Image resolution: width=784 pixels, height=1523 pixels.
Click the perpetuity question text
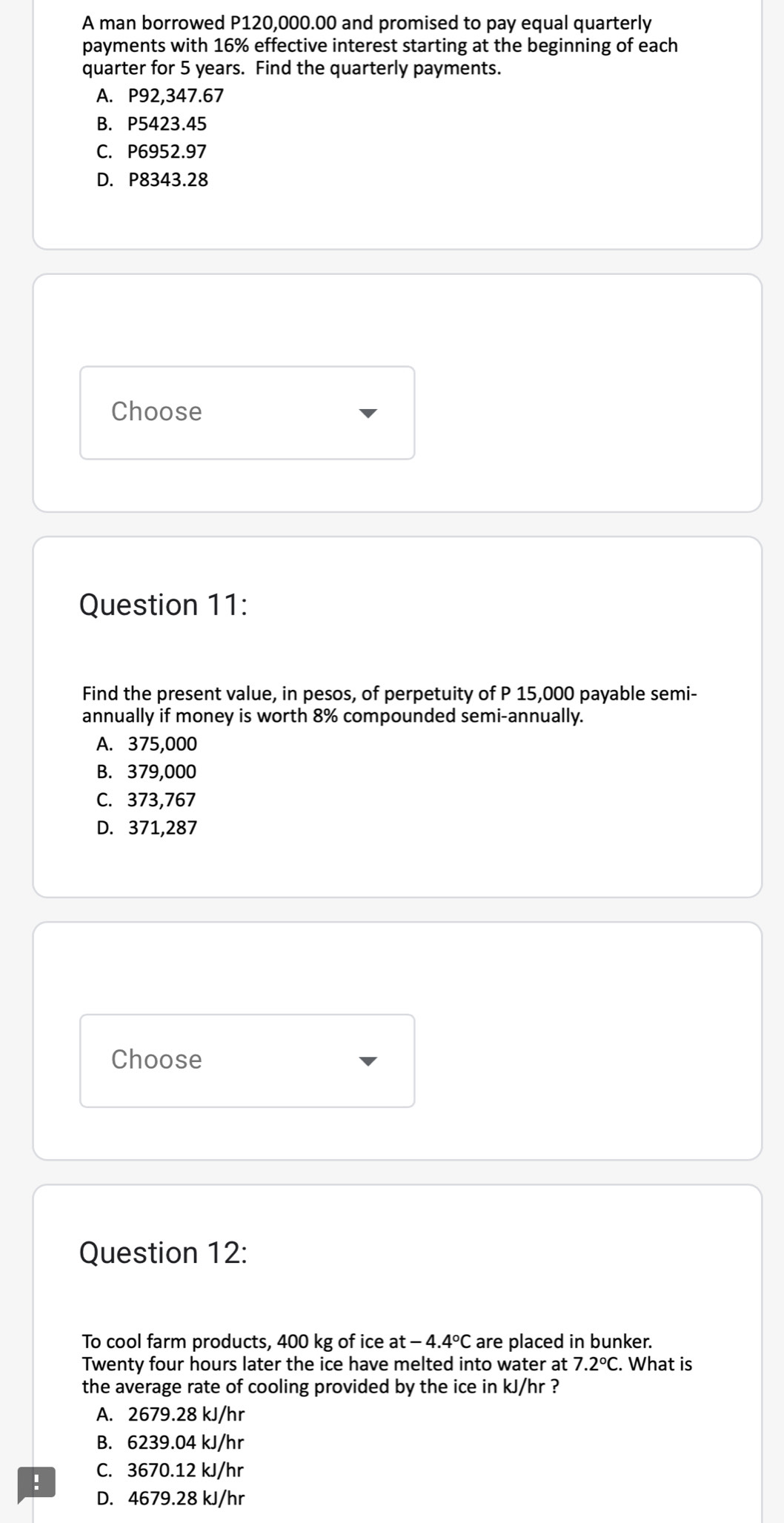click(390, 705)
